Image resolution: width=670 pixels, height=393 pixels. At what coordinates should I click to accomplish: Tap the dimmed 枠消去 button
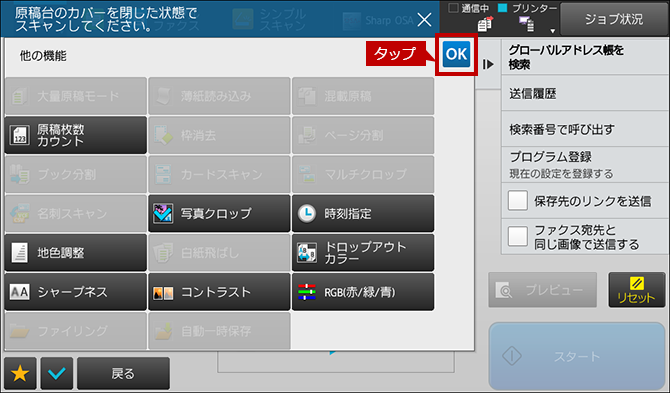click(x=219, y=135)
